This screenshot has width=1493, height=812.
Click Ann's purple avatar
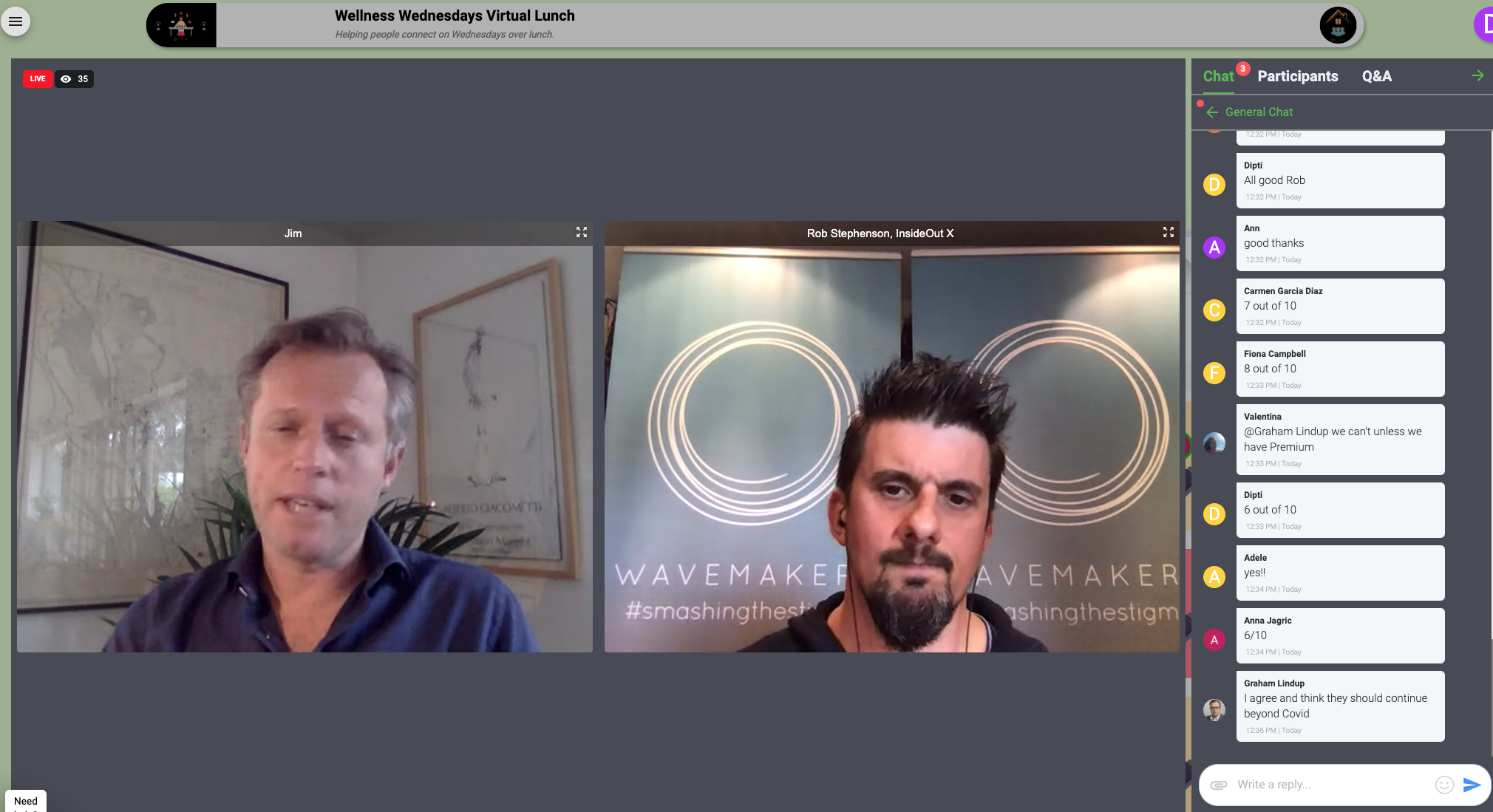1214,248
